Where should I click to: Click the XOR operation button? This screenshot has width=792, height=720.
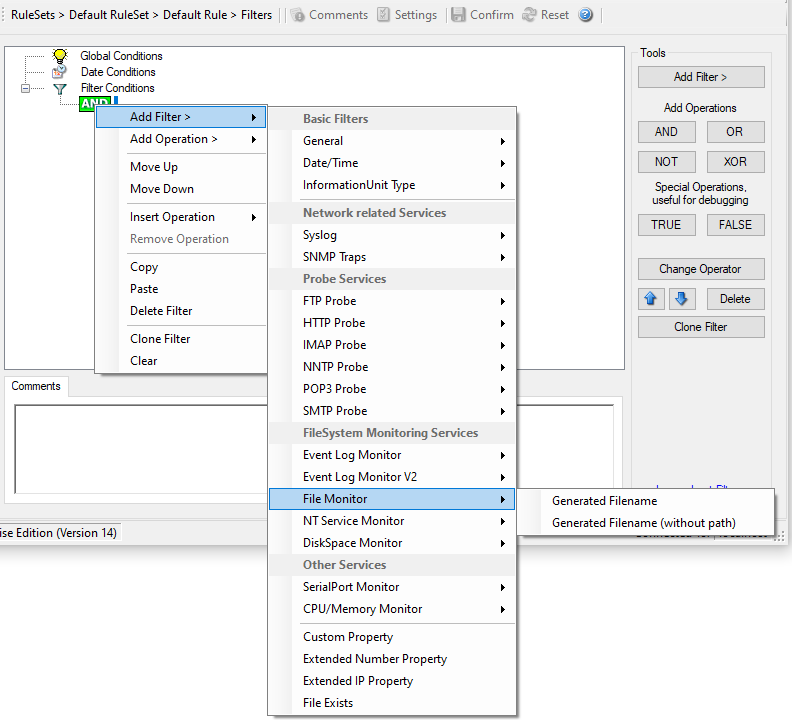coord(735,162)
